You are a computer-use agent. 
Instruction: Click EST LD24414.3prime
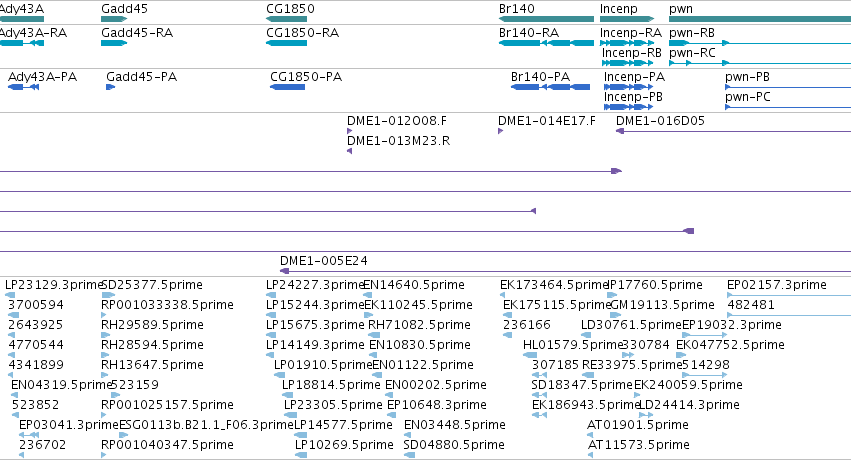[689, 405]
